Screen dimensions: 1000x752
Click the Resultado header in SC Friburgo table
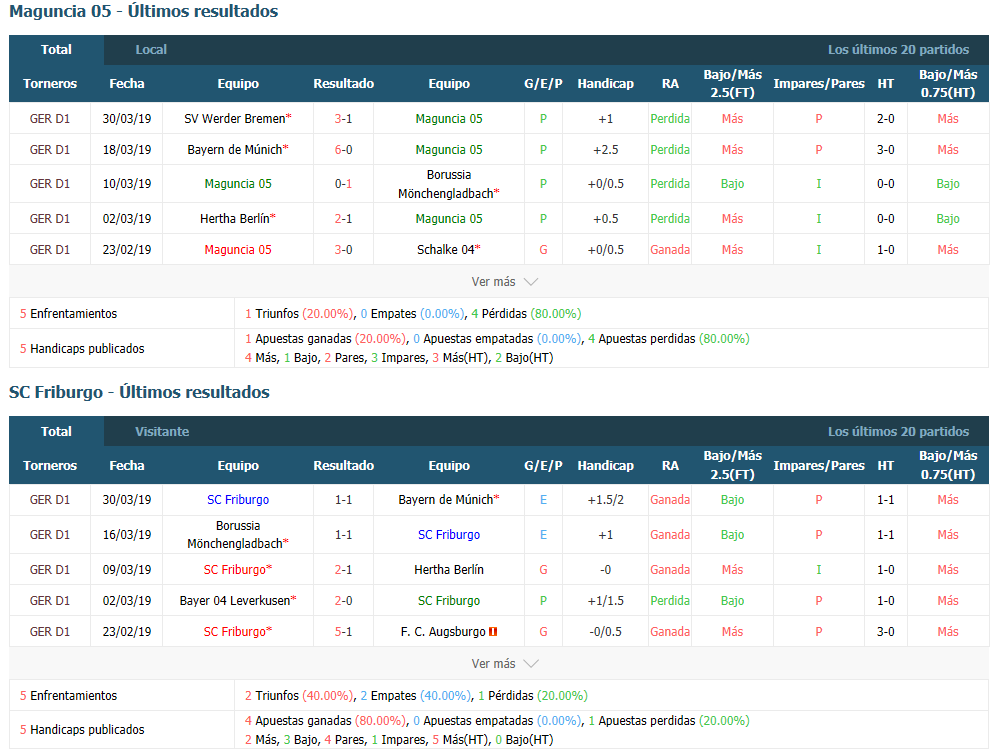(343, 466)
